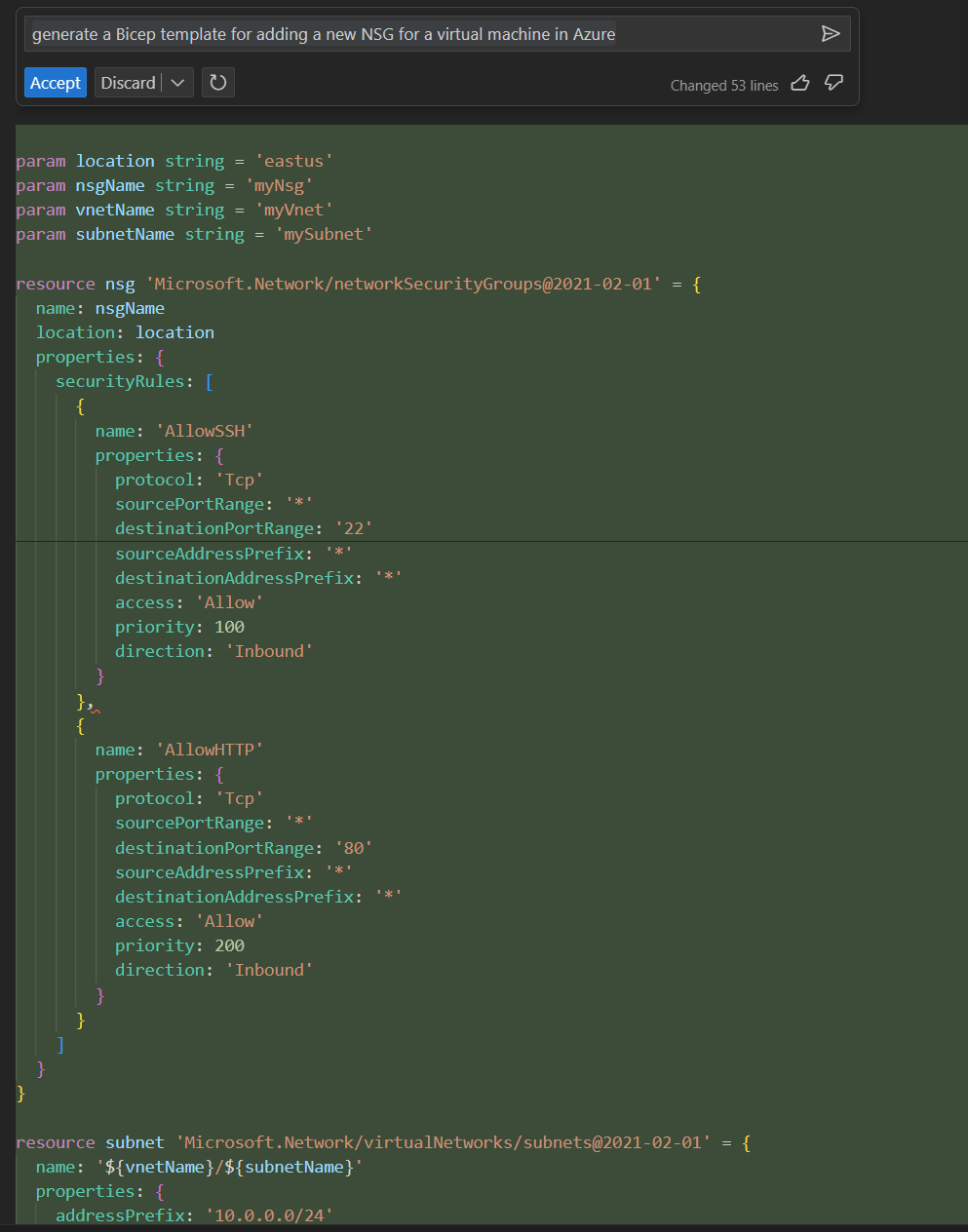The image size is (968, 1232).
Task: Click the '80' destination port value
Action: pyautogui.click(x=354, y=848)
